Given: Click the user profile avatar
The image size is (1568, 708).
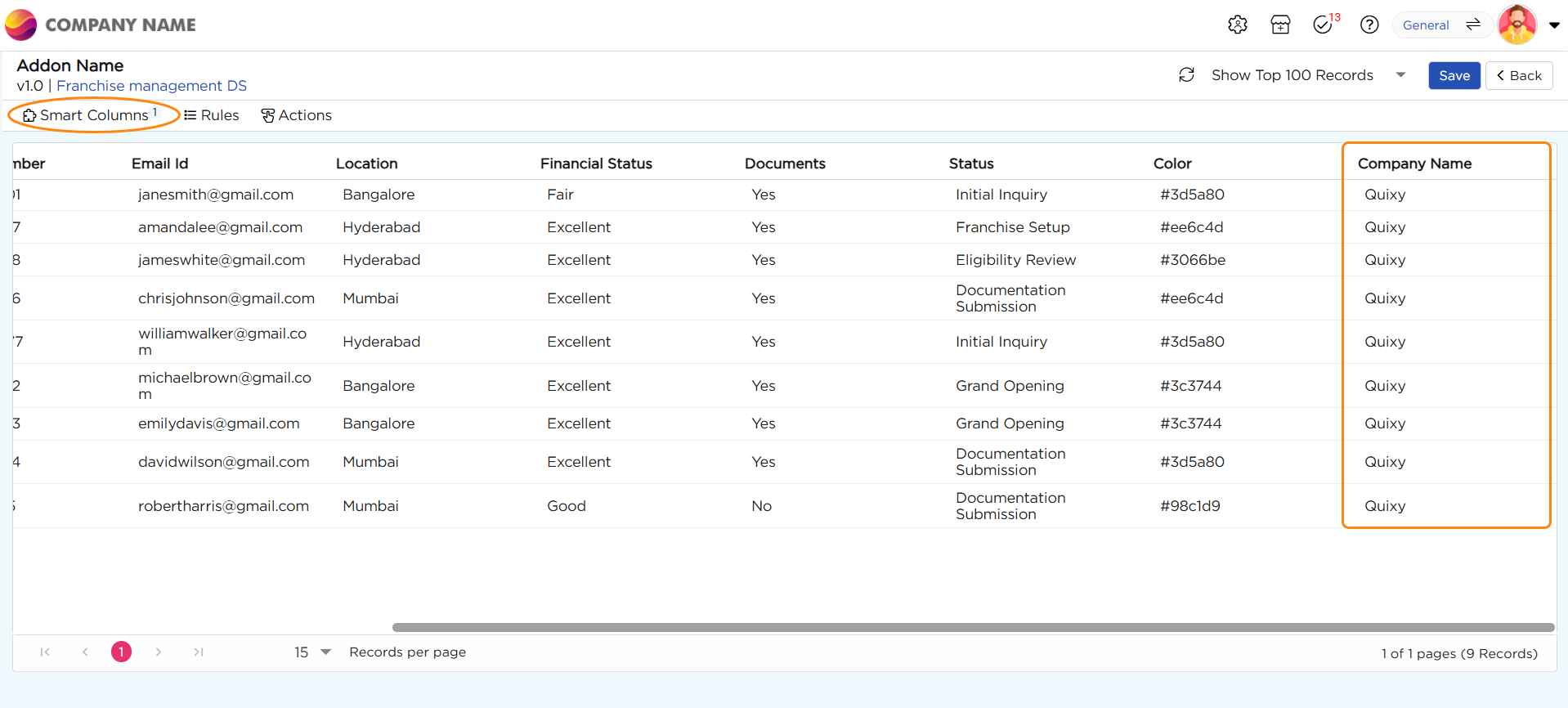Looking at the screenshot, I should (1516, 25).
